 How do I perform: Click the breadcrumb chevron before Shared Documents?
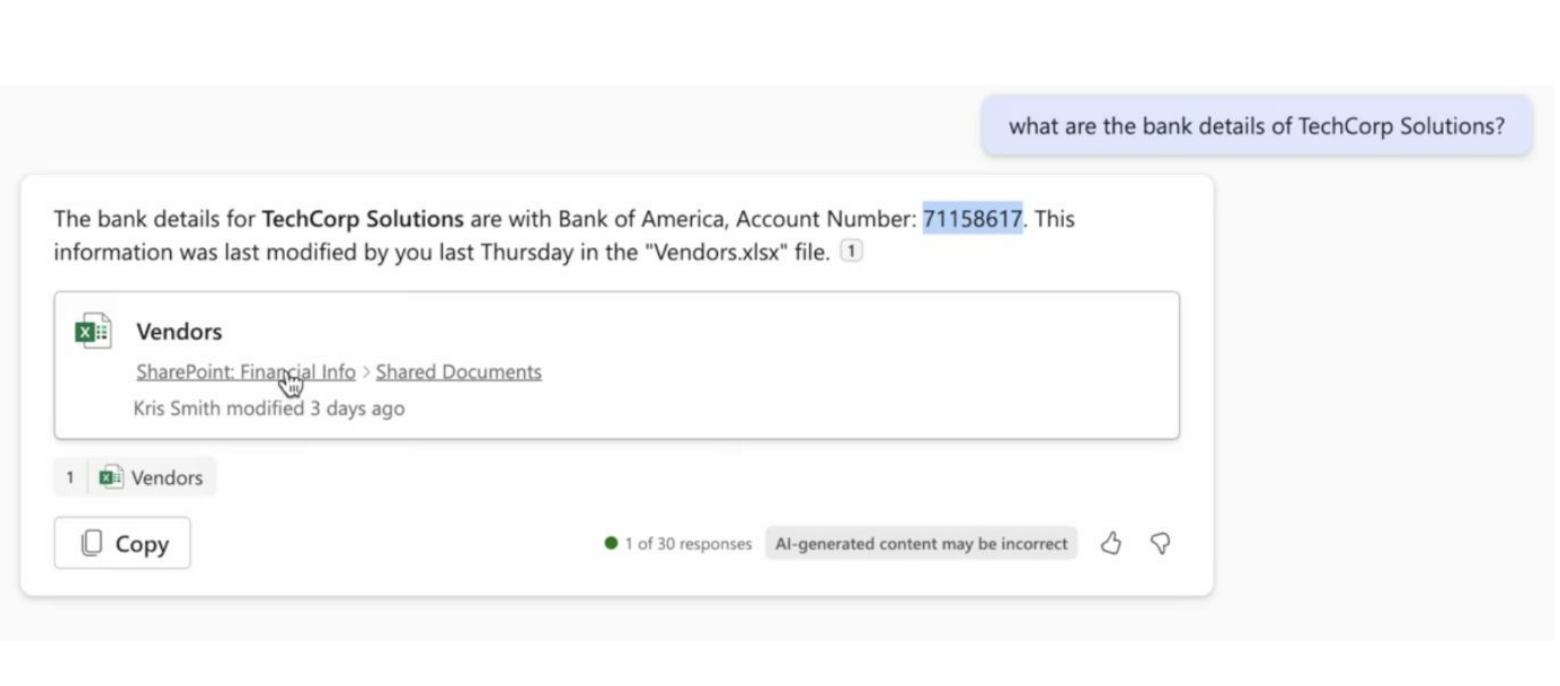pos(366,372)
